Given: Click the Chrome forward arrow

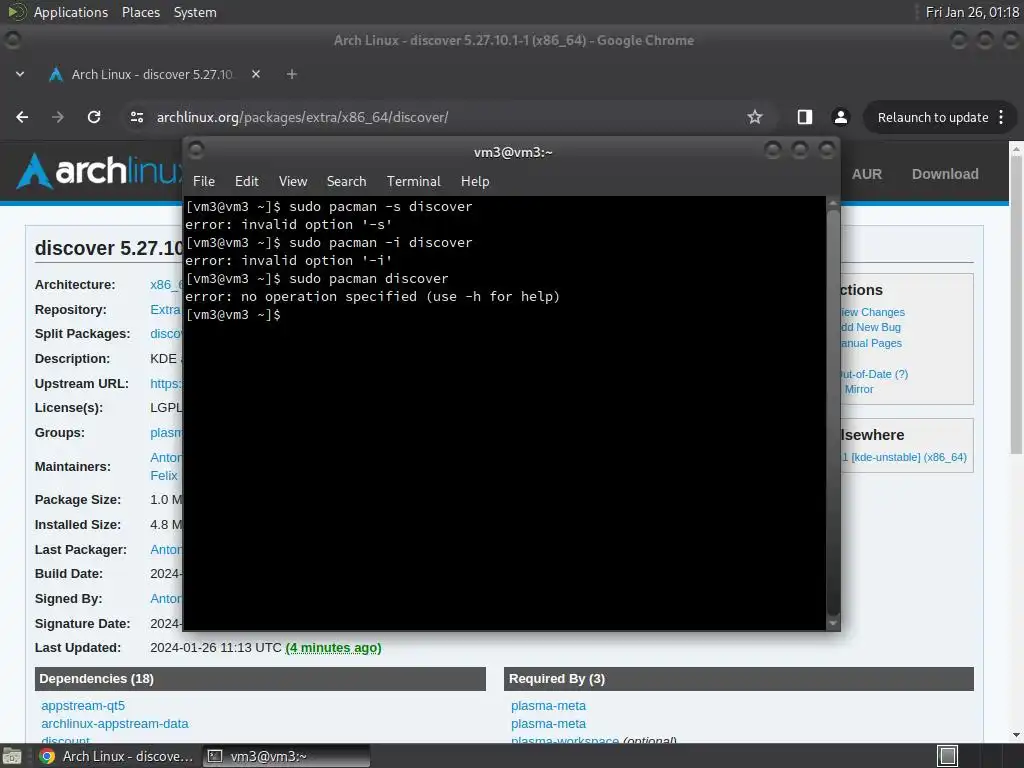Looking at the screenshot, I should (58, 117).
